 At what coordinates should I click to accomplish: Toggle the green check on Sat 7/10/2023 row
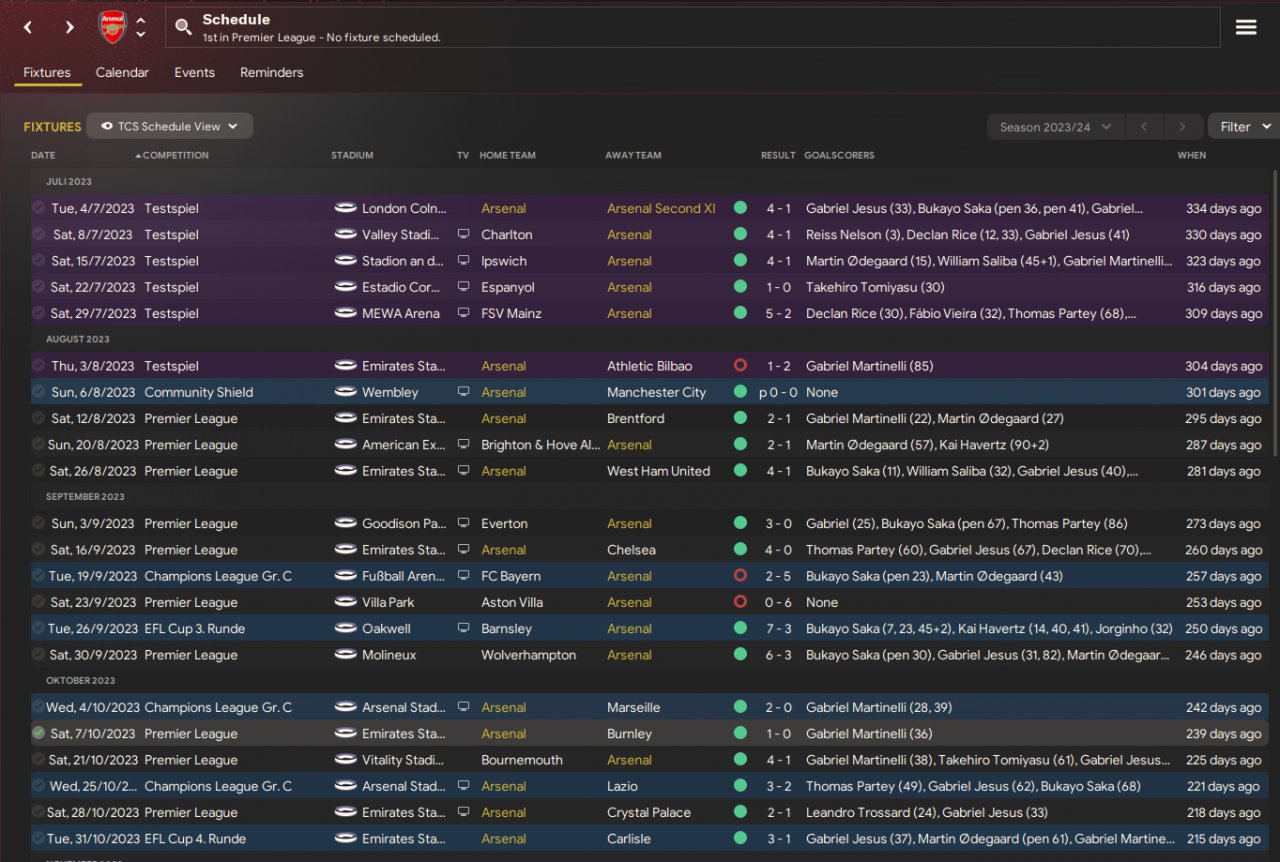(x=39, y=733)
